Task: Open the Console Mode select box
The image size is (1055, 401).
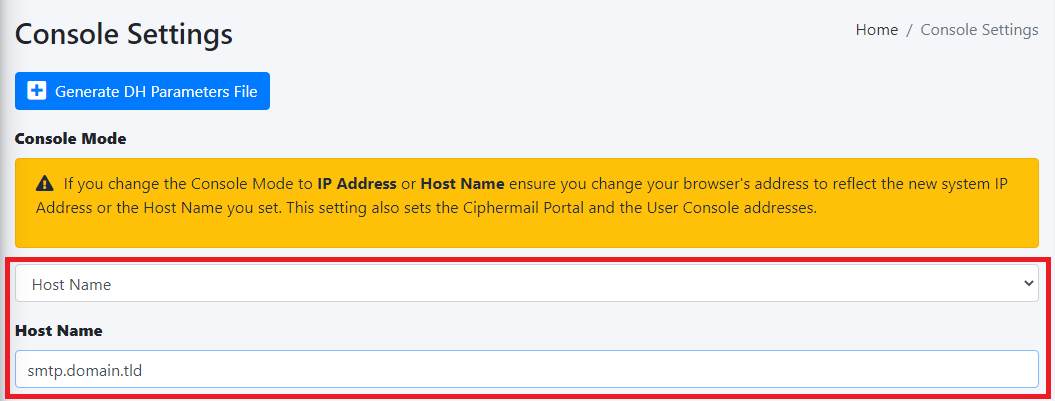Action: (x=527, y=283)
